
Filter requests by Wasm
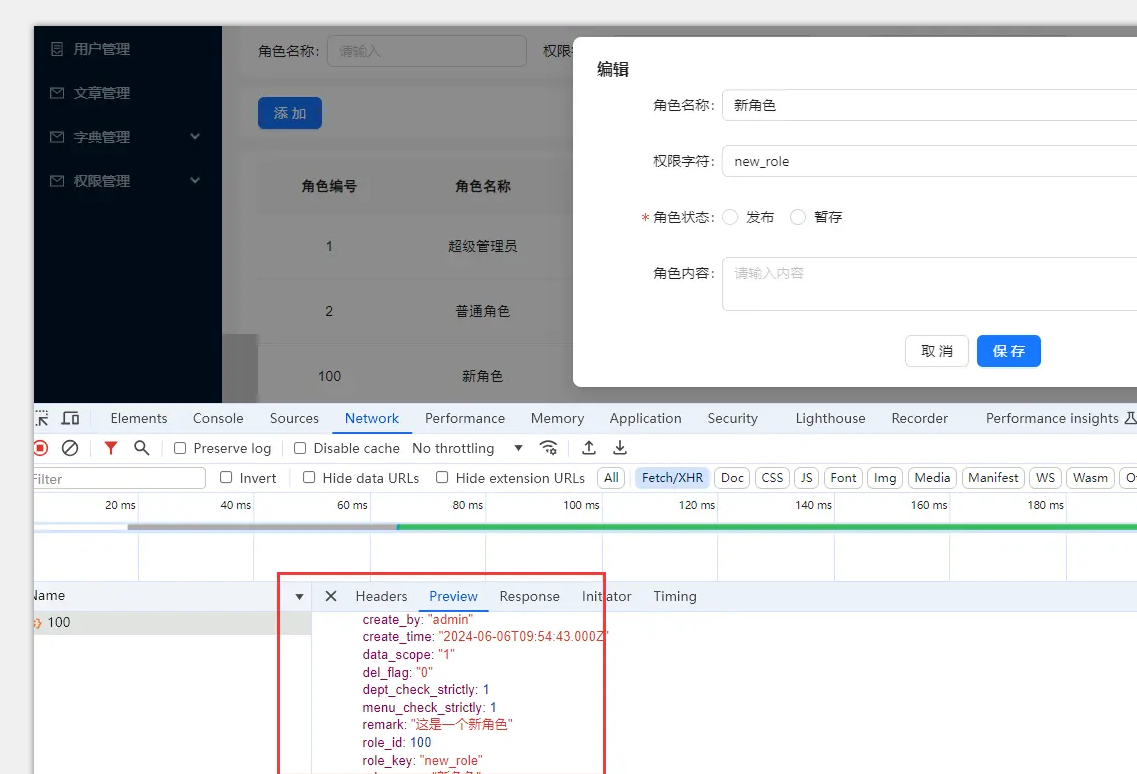coord(1090,478)
